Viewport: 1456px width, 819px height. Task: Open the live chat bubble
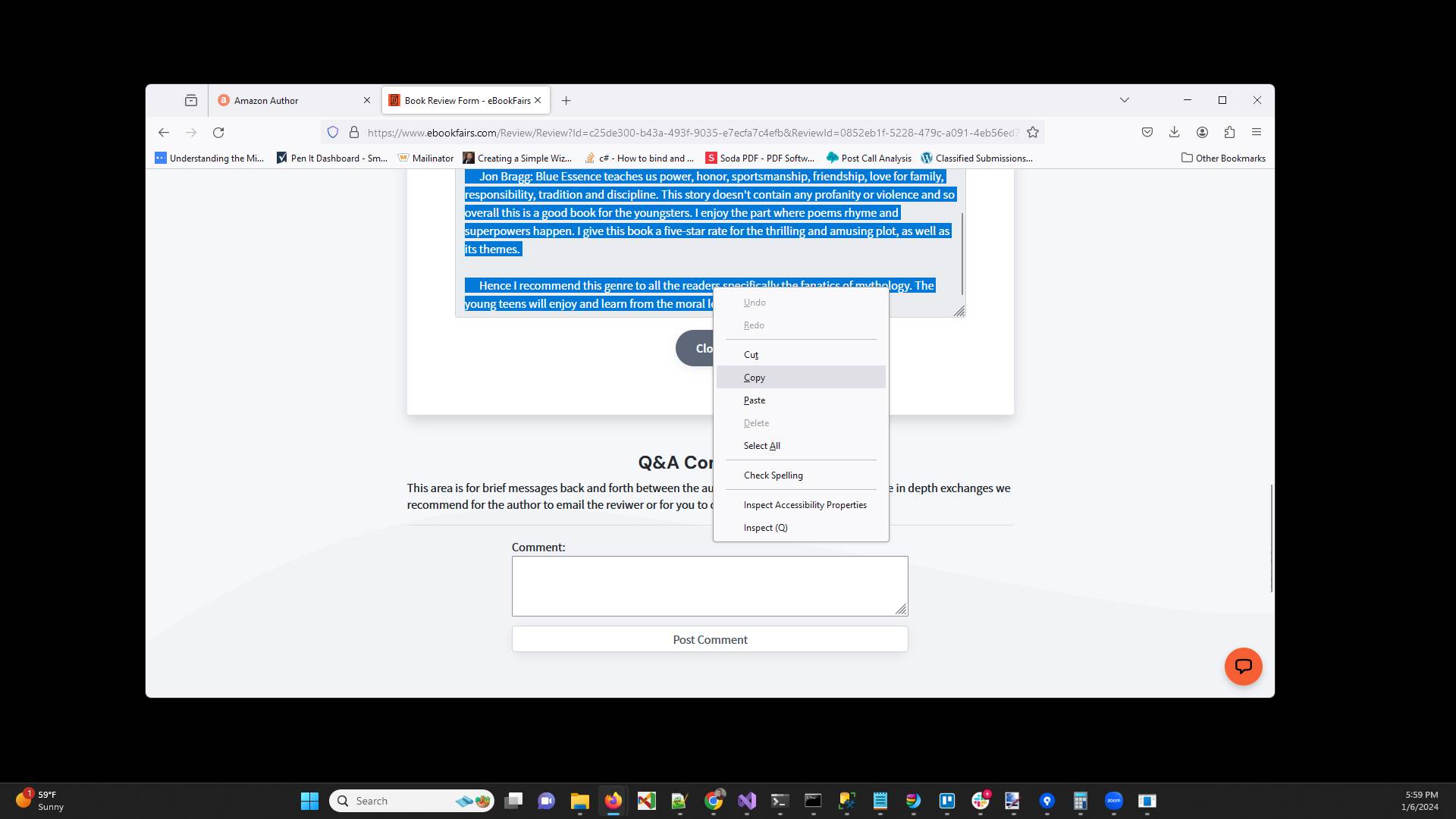tap(1244, 667)
